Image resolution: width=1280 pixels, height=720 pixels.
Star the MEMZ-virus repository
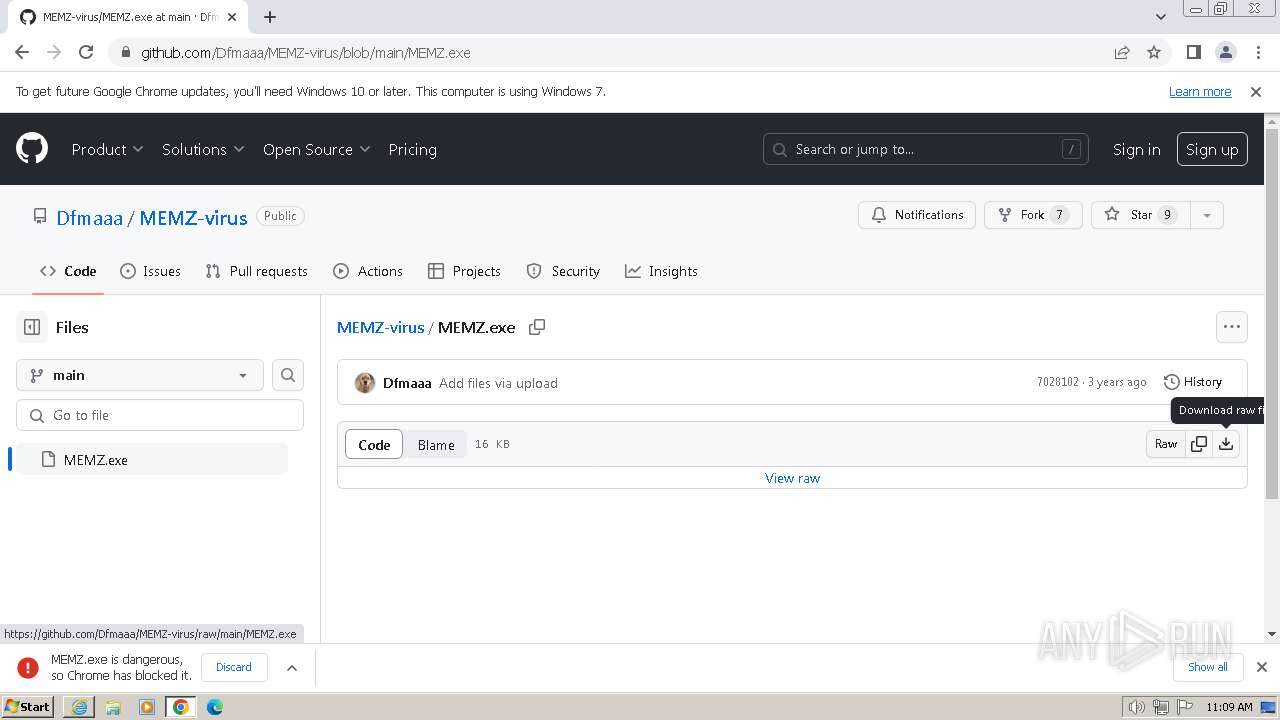(x=1141, y=215)
